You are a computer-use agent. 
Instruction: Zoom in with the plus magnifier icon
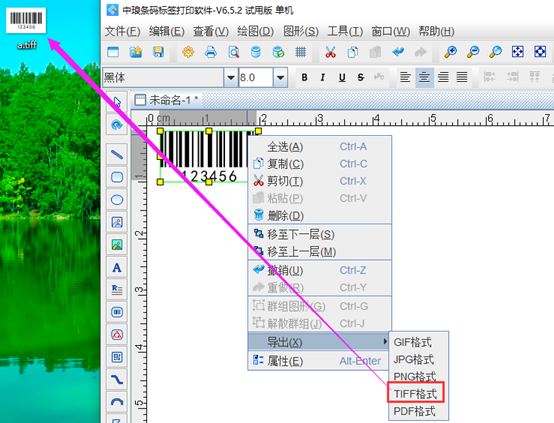pyautogui.click(x=450, y=52)
